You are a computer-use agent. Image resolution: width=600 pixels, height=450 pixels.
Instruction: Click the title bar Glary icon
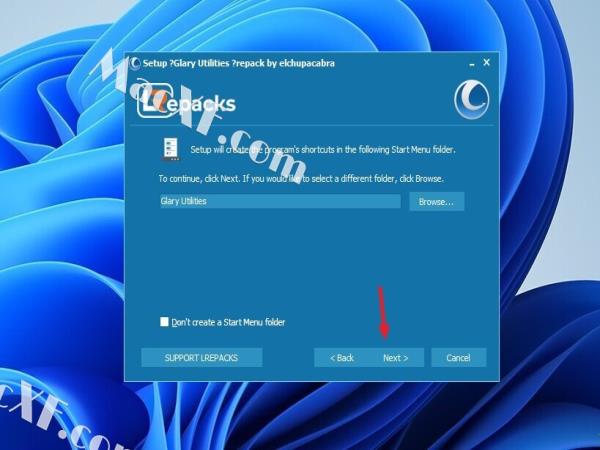coord(135,63)
